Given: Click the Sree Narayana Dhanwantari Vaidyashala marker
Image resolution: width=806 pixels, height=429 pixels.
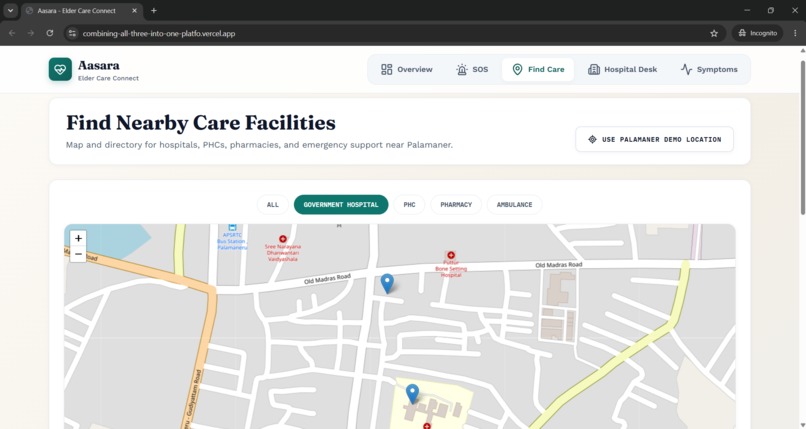Looking at the screenshot, I should 283,239.
